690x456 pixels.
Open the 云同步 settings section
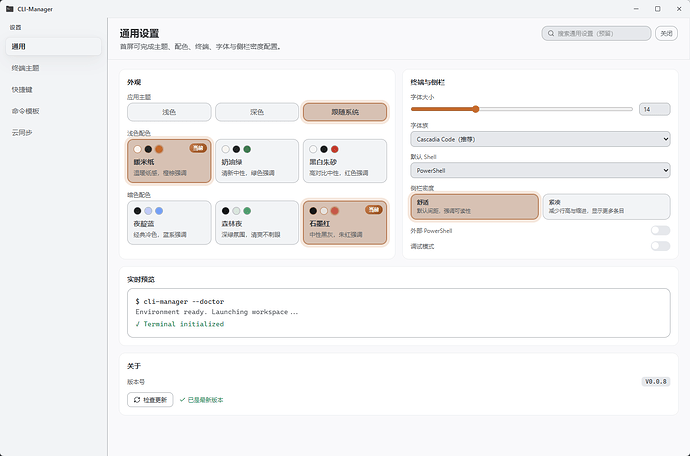click(53, 132)
